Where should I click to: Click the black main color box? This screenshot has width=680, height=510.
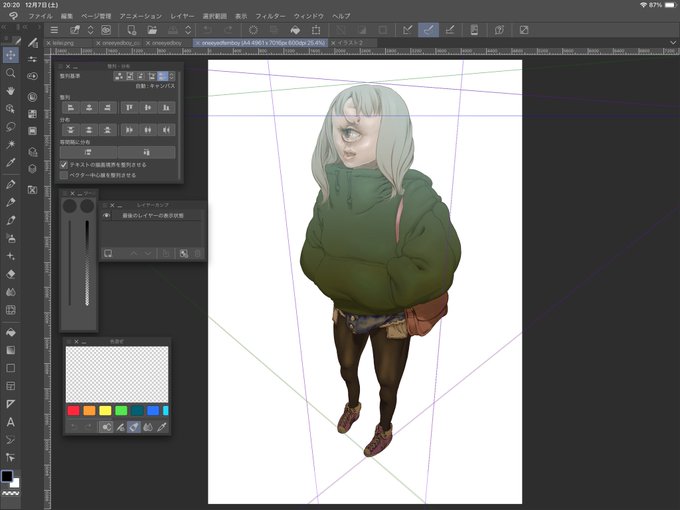pos(7,476)
